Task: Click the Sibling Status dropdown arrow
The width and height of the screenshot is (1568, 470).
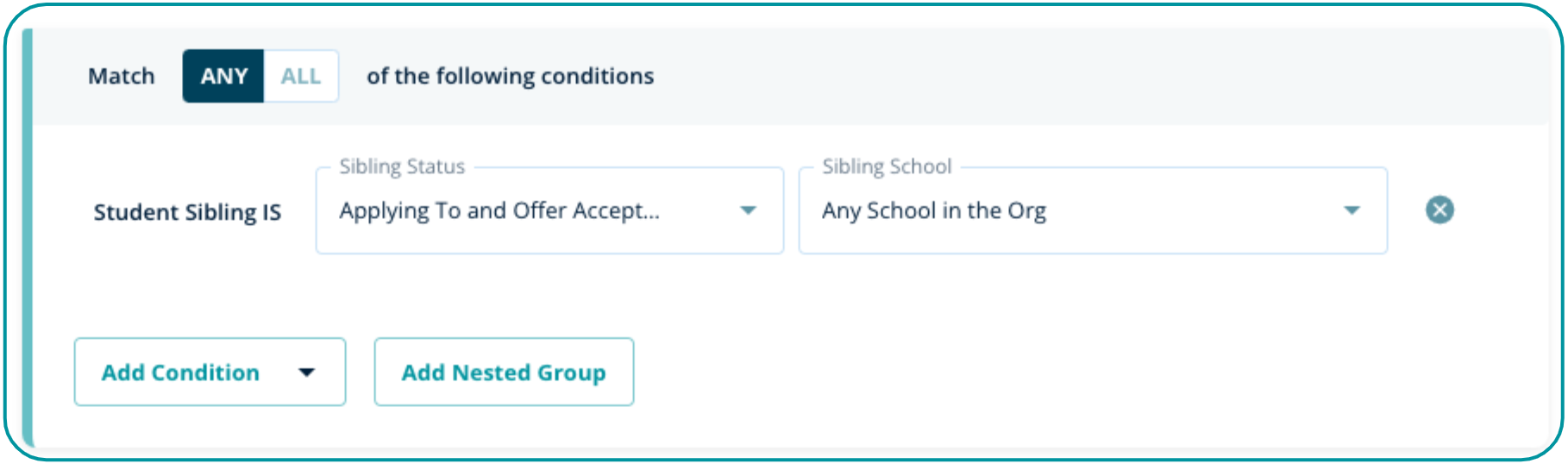Action: click(x=748, y=210)
